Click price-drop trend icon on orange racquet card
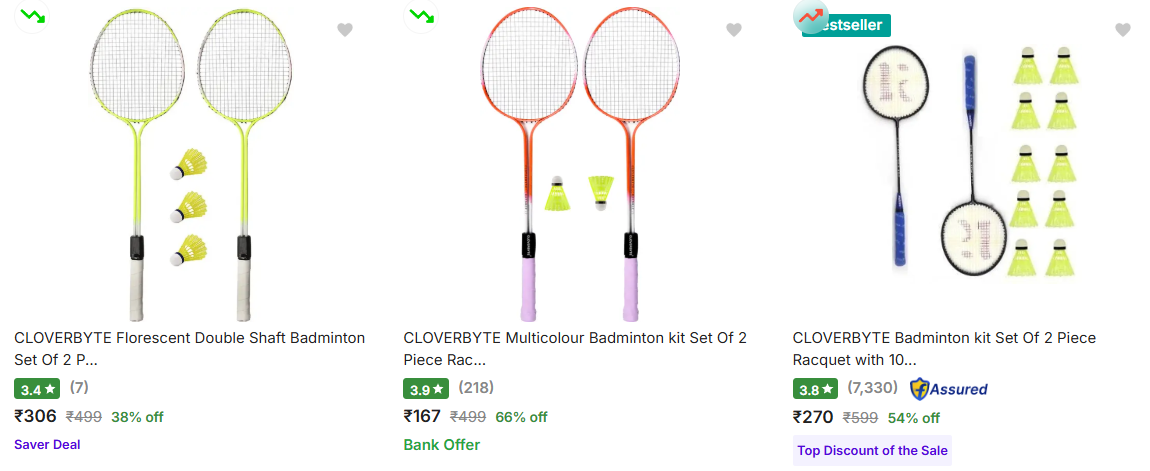Image resolution: width=1150 pixels, height=471 pixels. (x=421, y=16)
